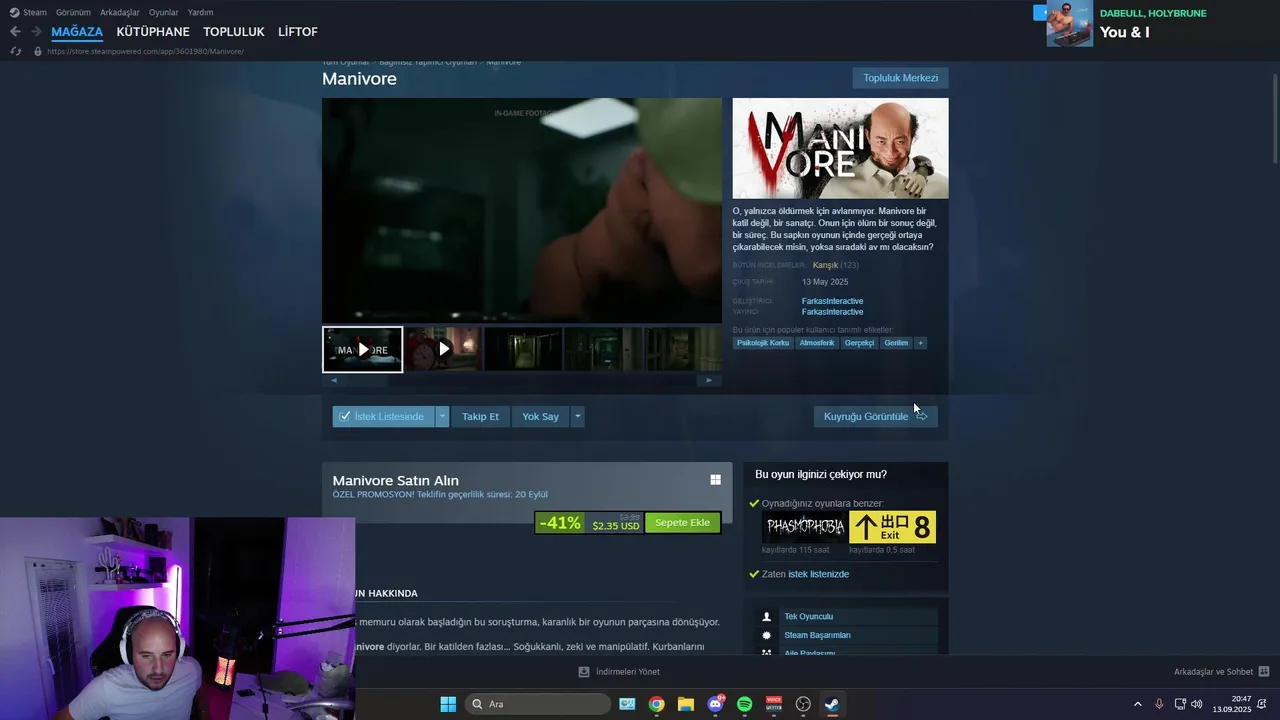Expand the Yok Say dropdown arrow
1280x720 pixels.
577,416
